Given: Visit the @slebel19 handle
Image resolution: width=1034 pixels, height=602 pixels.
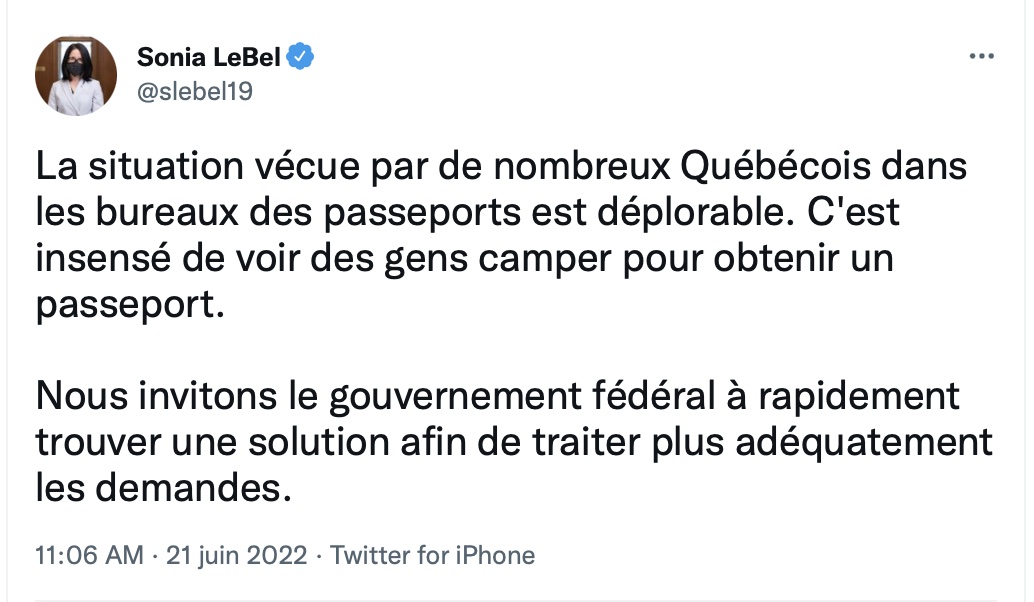Looking at the screenshot, I should 195,91.
